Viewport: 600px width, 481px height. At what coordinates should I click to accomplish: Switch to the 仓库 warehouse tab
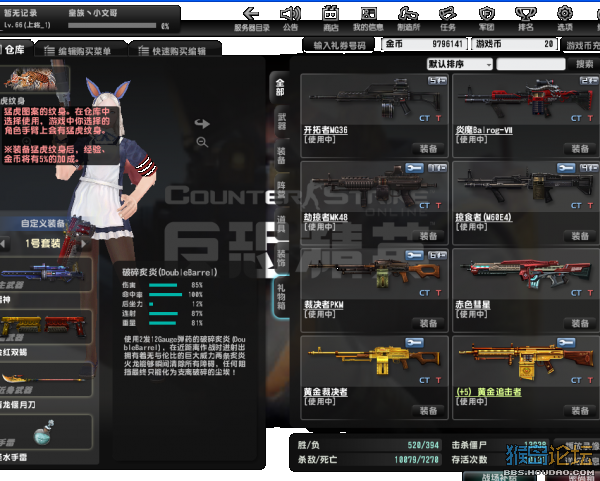click(15, 50)
